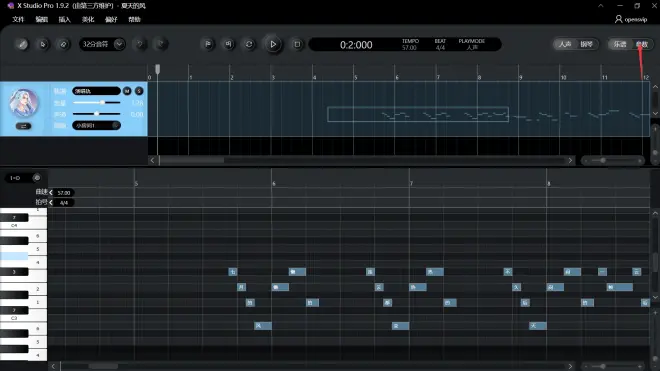Start playback with the Play button
Screen dimensions: 660x371
tap(273, 44)
